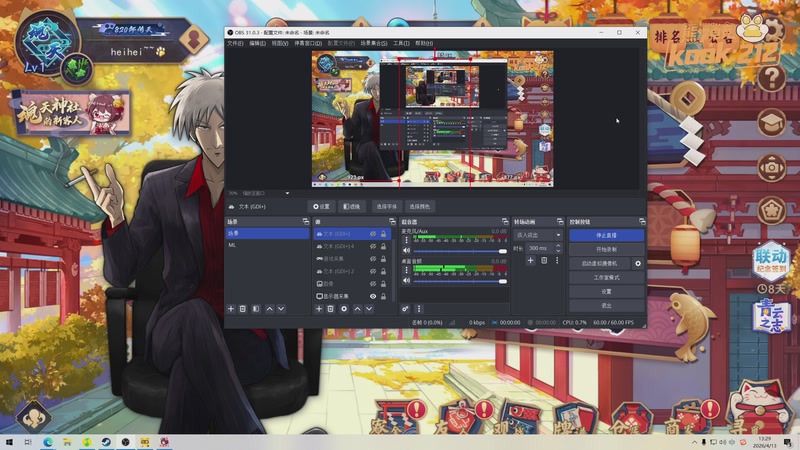This screenshot has height=450, width=800.
Task: Pop out the 混音器 dock with float icon
Action: point(505,221)
